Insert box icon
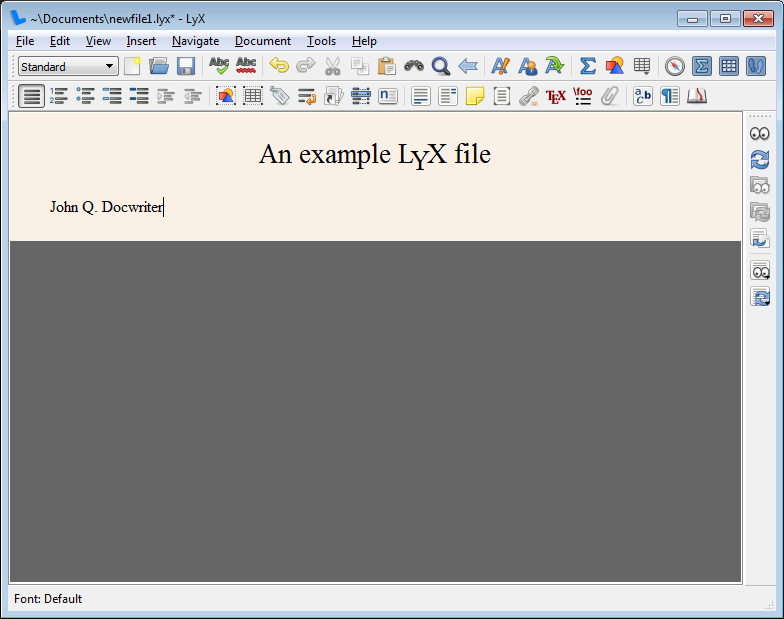The image size is (784, 619). point(502,96)
